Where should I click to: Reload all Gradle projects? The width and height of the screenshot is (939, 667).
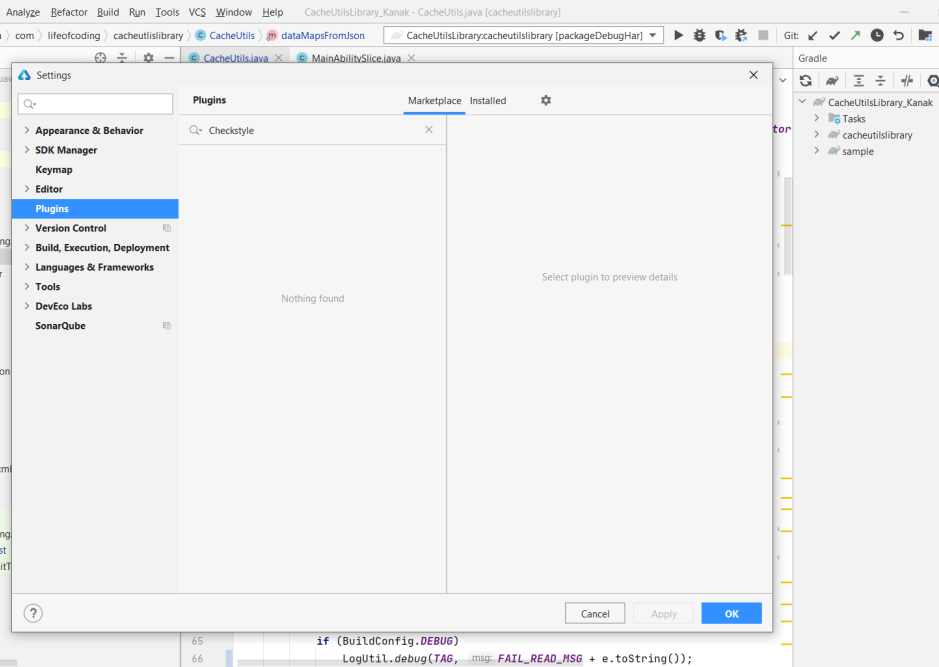[805, 80]
